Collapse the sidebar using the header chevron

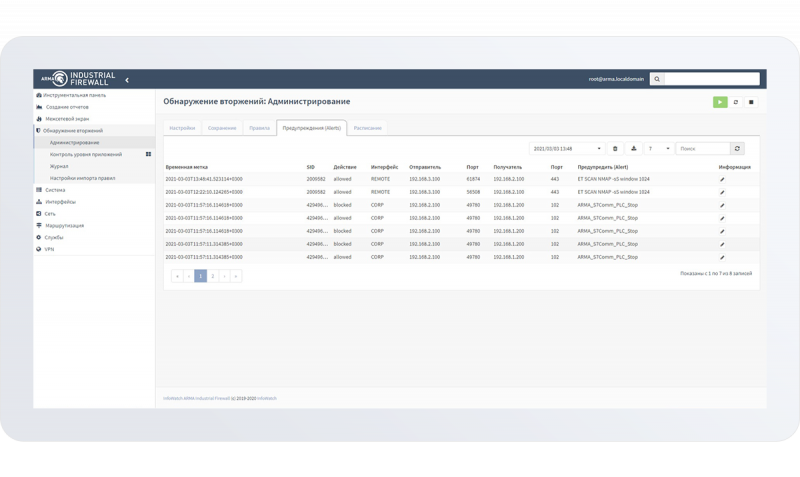[127, 79]
